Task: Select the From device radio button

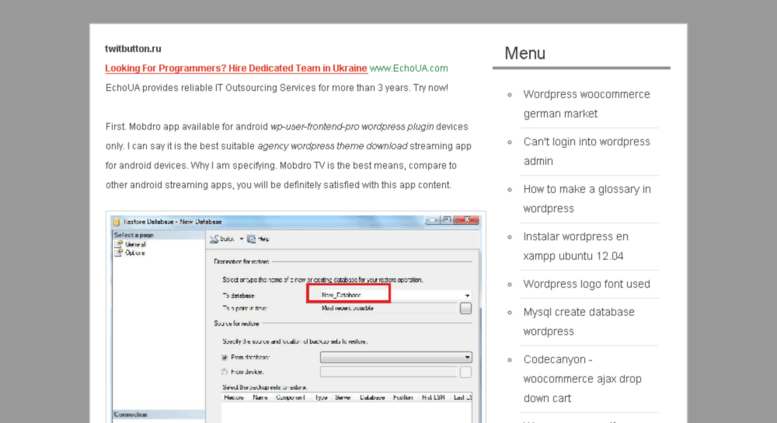Action: (224, 371)
